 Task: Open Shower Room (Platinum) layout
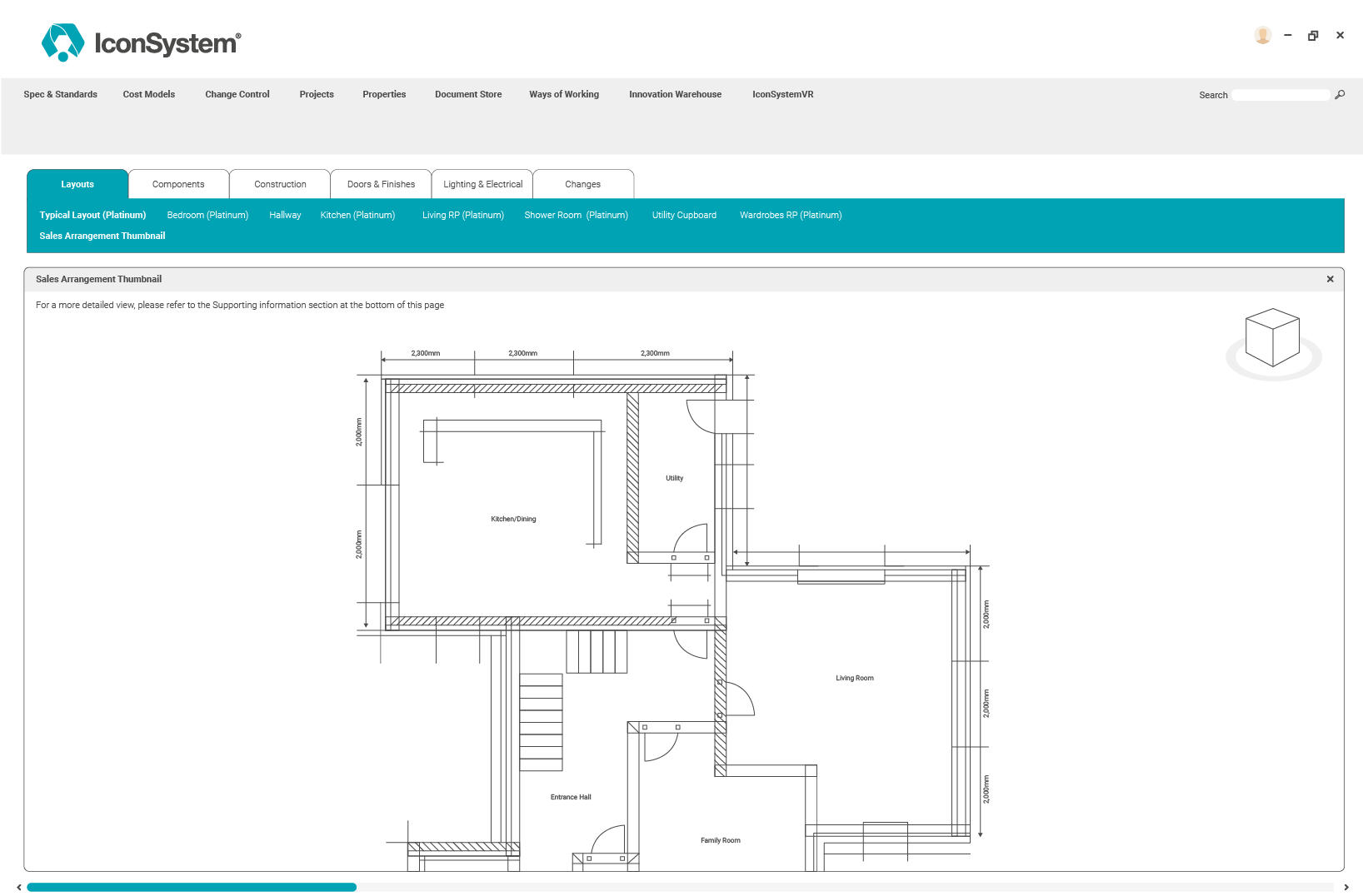(576, 215)
